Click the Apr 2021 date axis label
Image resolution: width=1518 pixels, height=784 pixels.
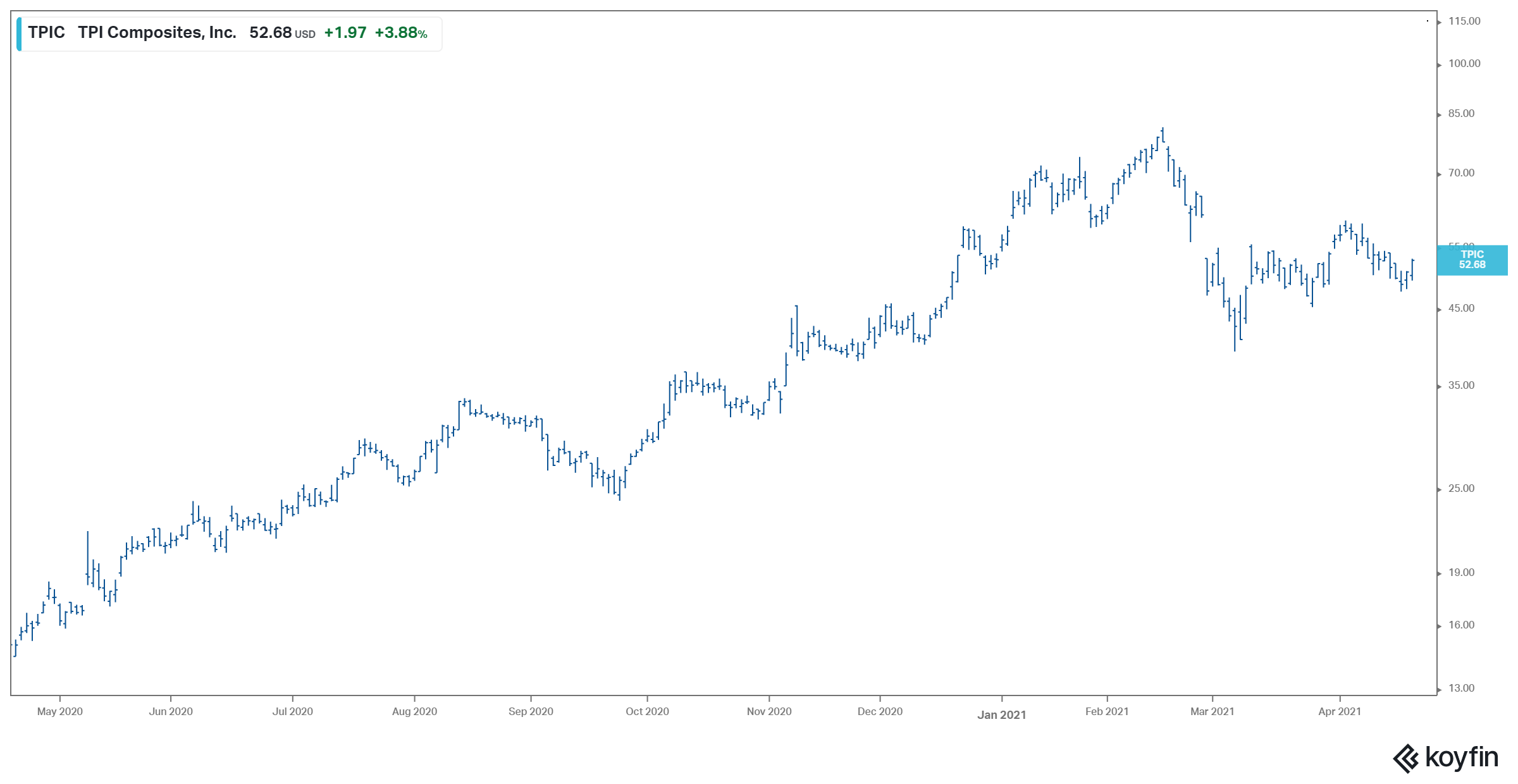1340,712
